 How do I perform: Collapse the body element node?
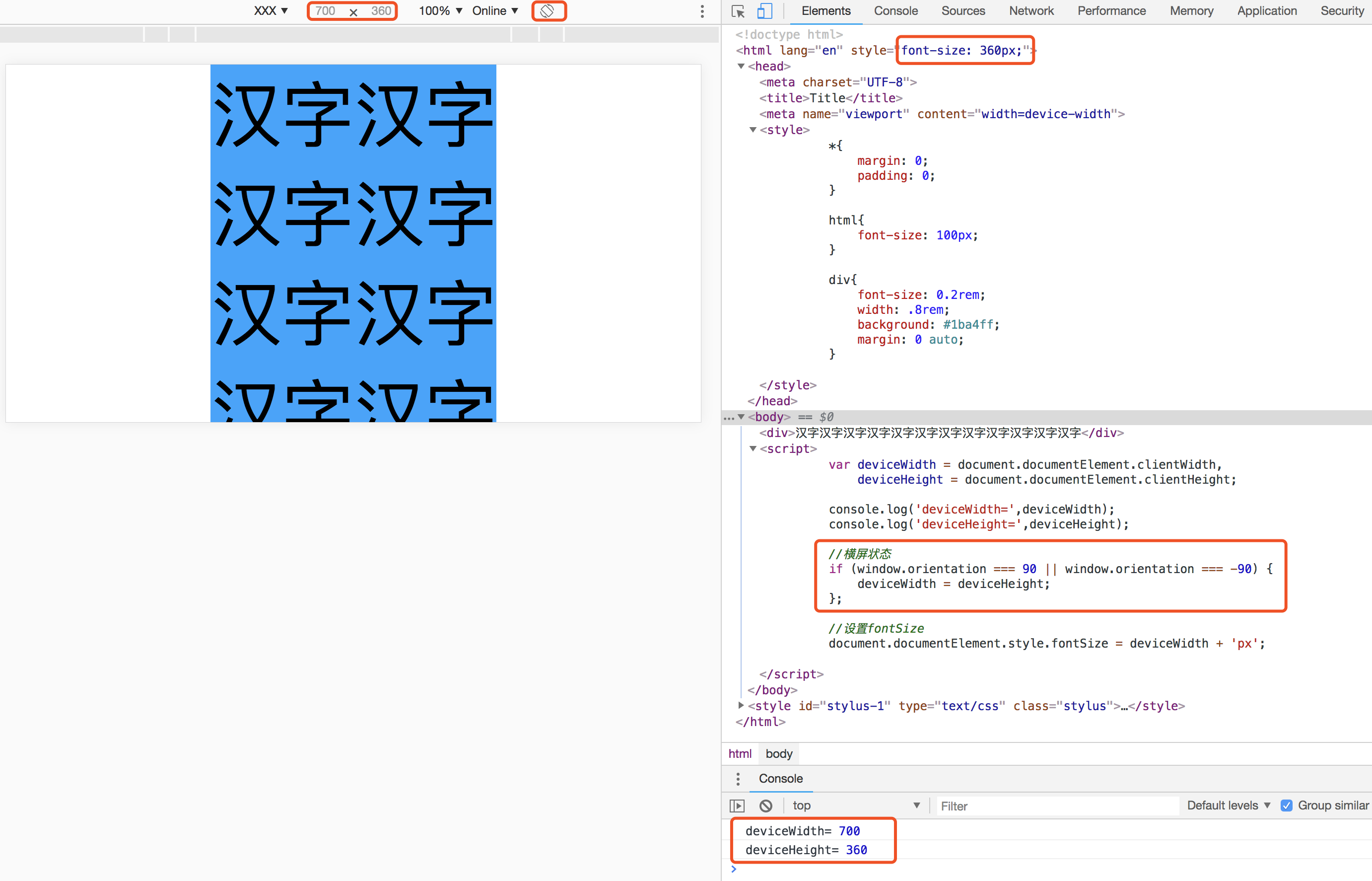[742, 417]
